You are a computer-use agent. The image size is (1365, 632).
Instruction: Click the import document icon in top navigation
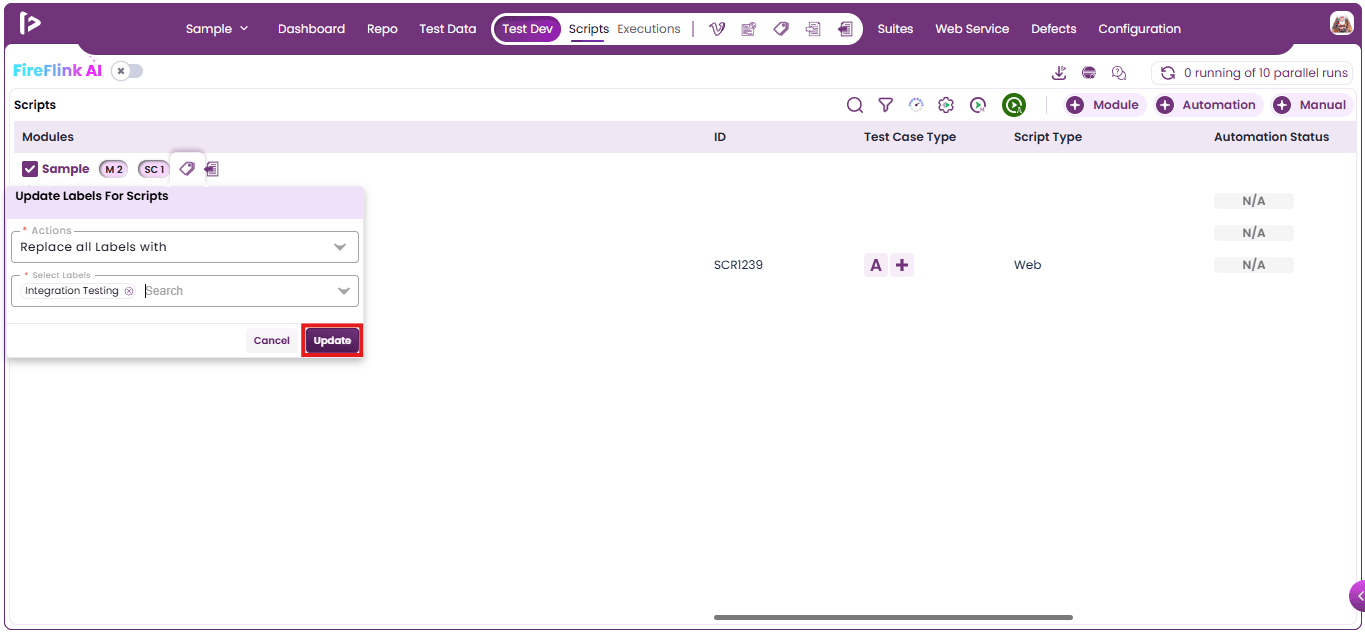click(813, 29)
